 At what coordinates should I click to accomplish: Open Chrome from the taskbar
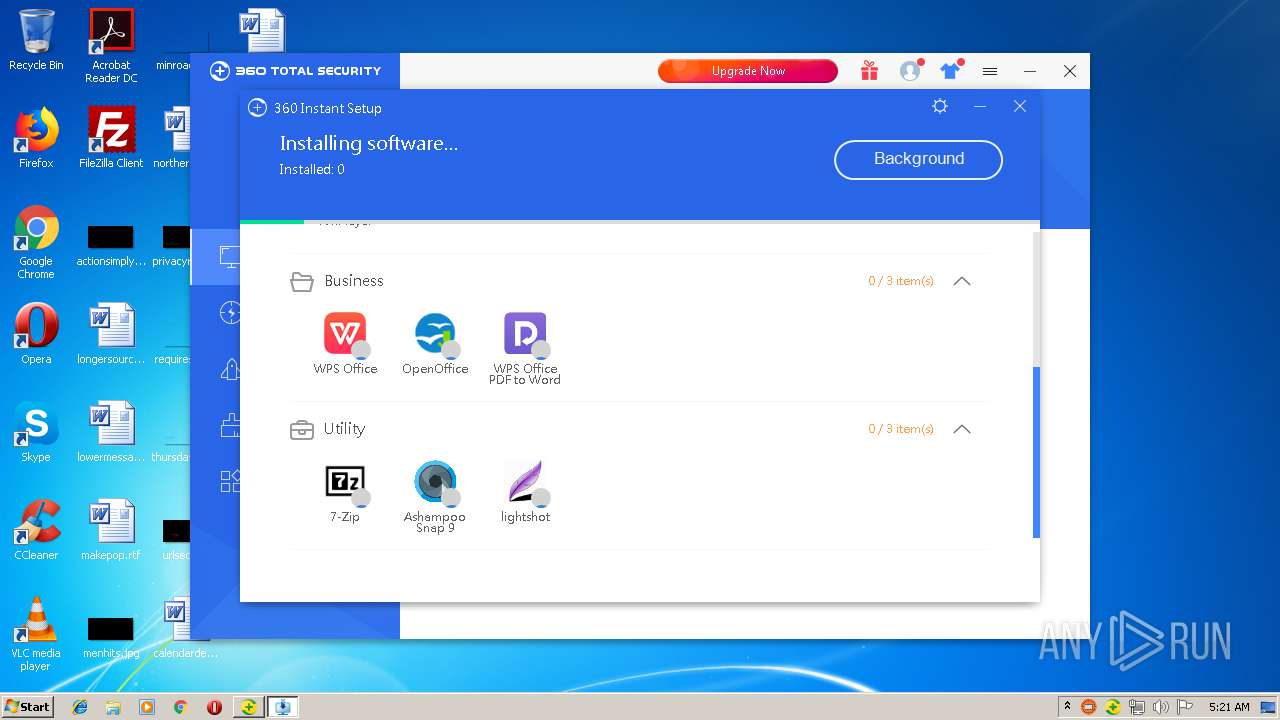click(180, 707)
